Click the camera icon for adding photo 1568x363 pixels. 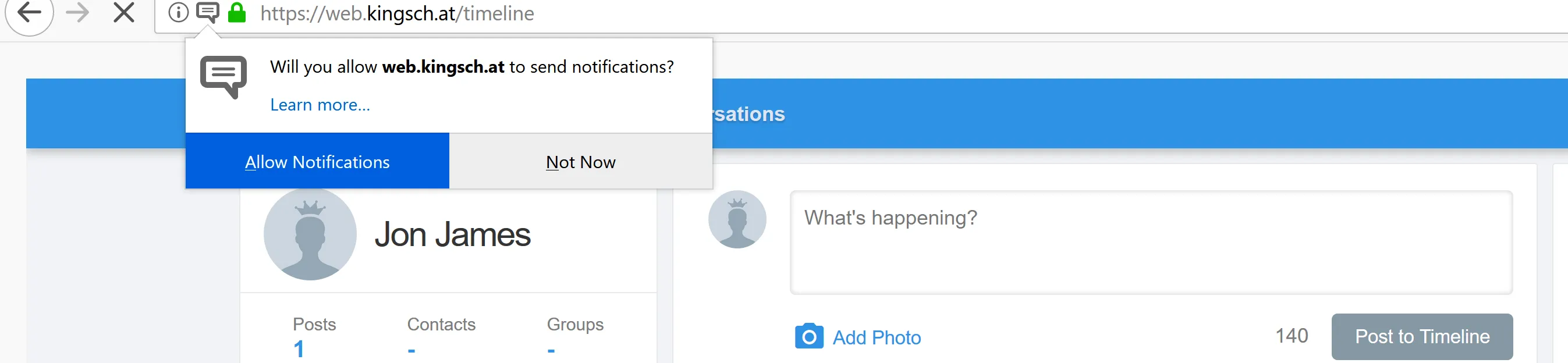[x=809, y=336]
